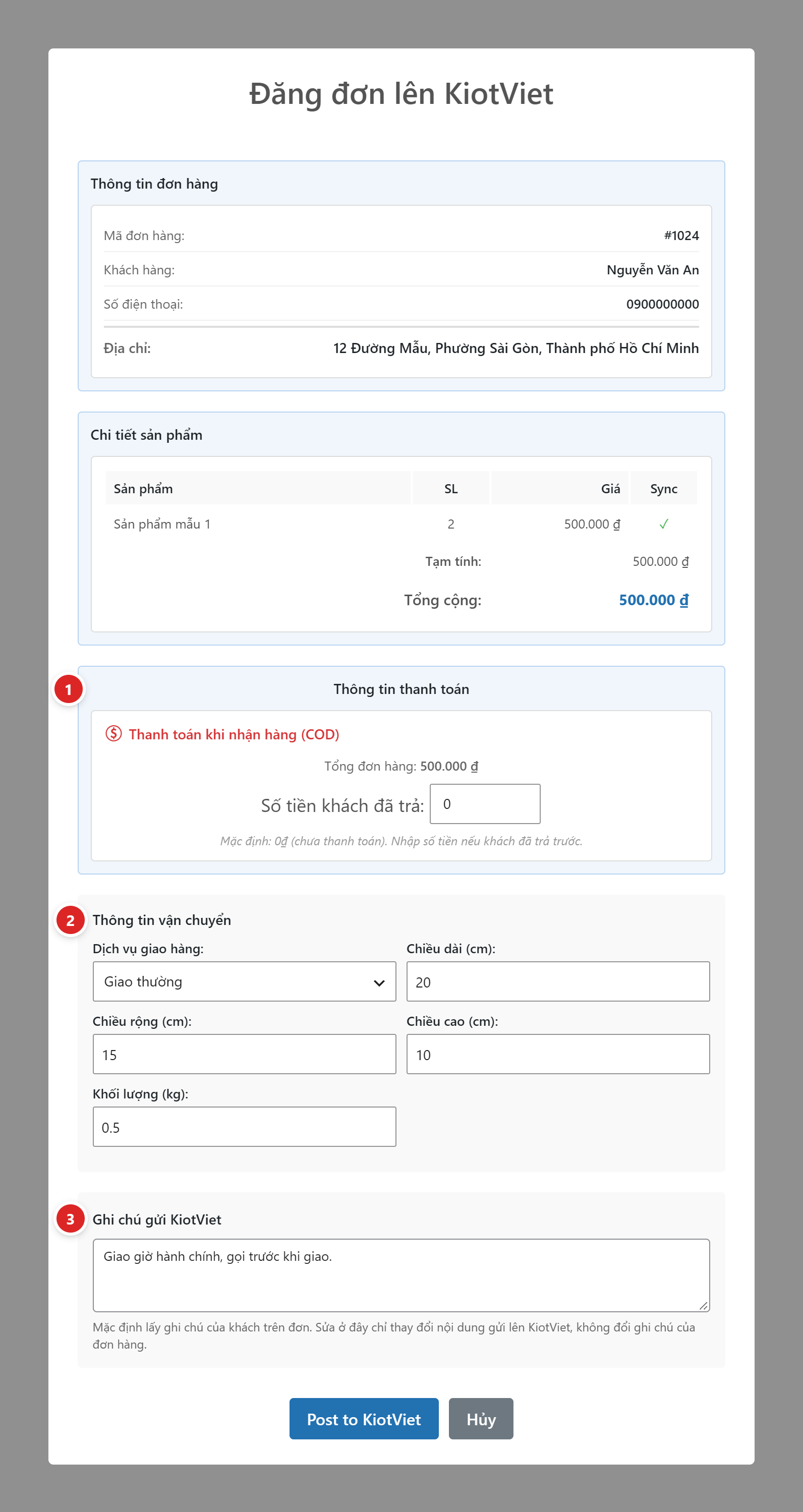The height and width of the screenshot is (1512, 803).
Task: Click the Thông tin đơn hàng heading
Action: point(154,184)
